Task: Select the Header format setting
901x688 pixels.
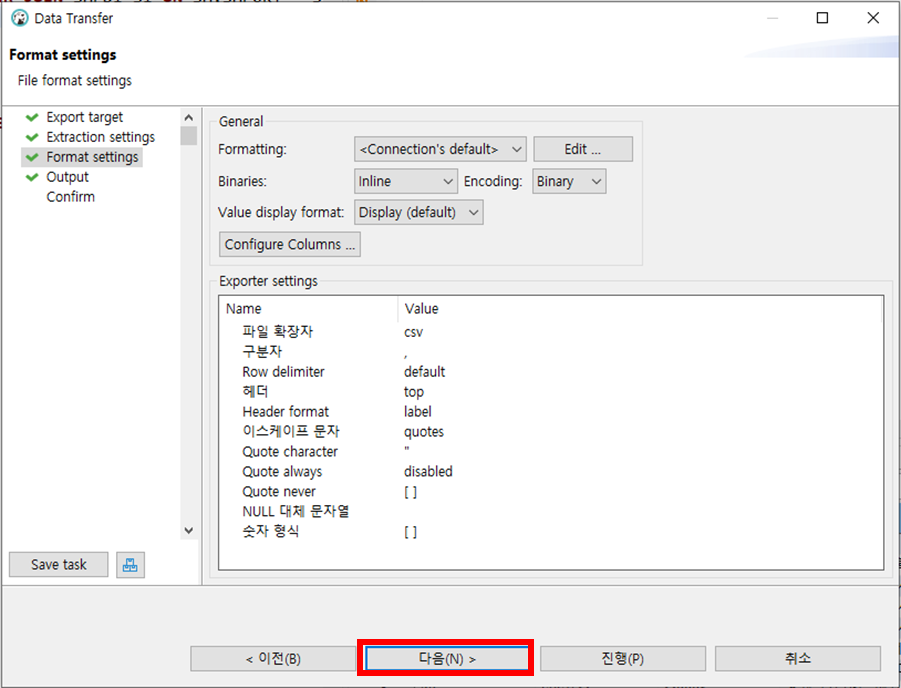Action: (286, 412)
